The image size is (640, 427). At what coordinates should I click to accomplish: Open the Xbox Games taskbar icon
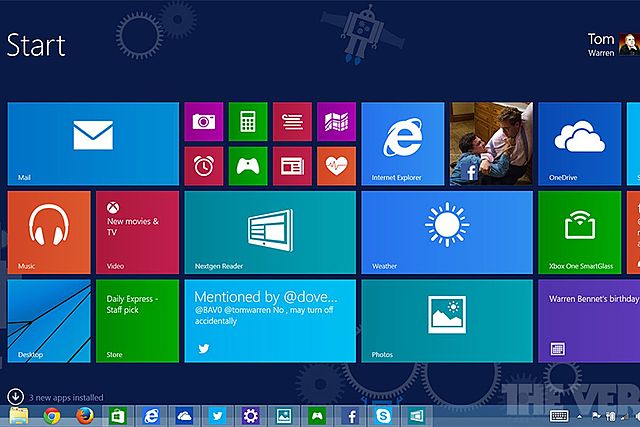[x=317, y=416]
